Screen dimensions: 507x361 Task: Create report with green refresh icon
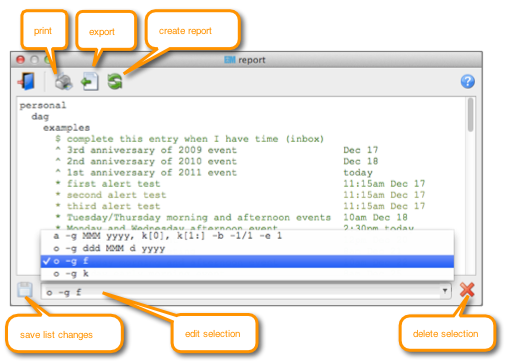115,81
